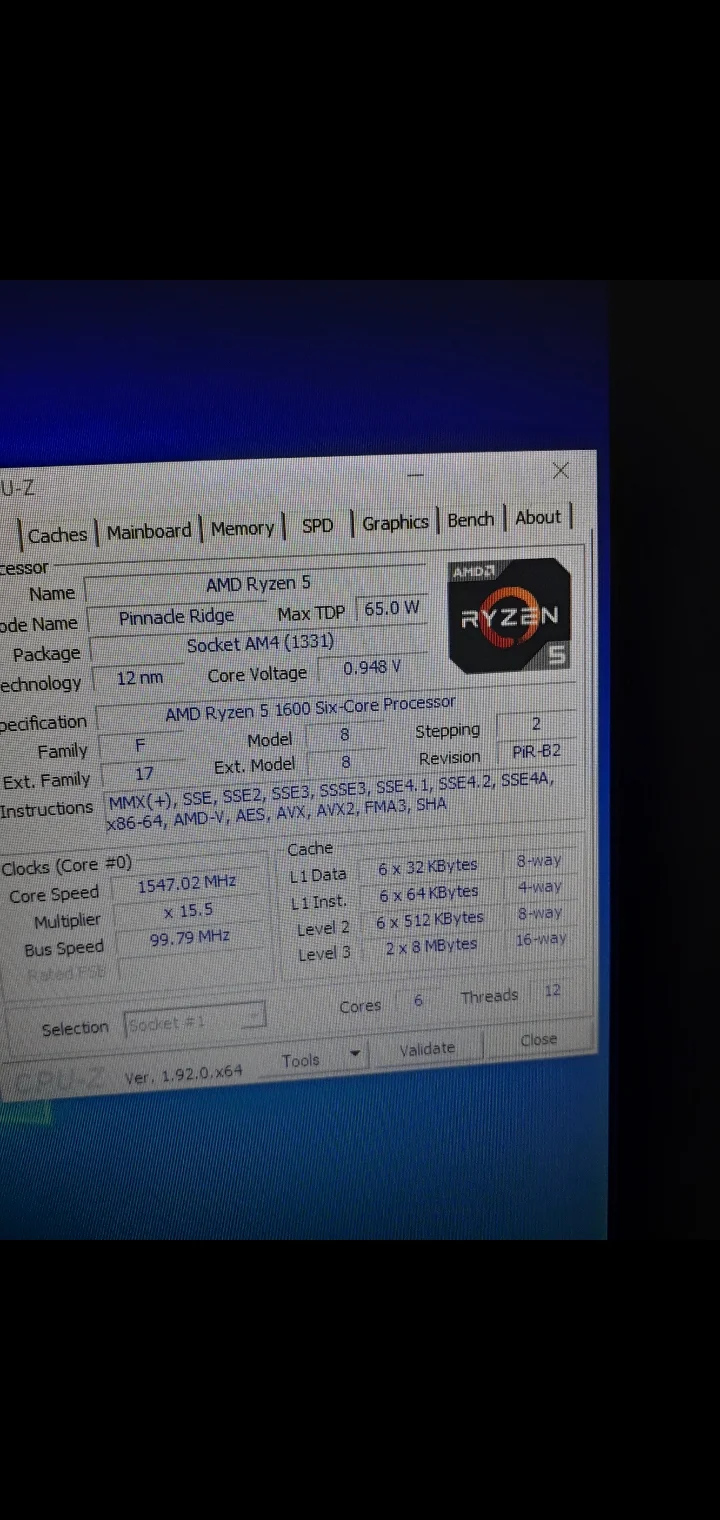Select the 12 nm technology value
Viewport: 720px width, 1520px height.
tap(139, 677)
